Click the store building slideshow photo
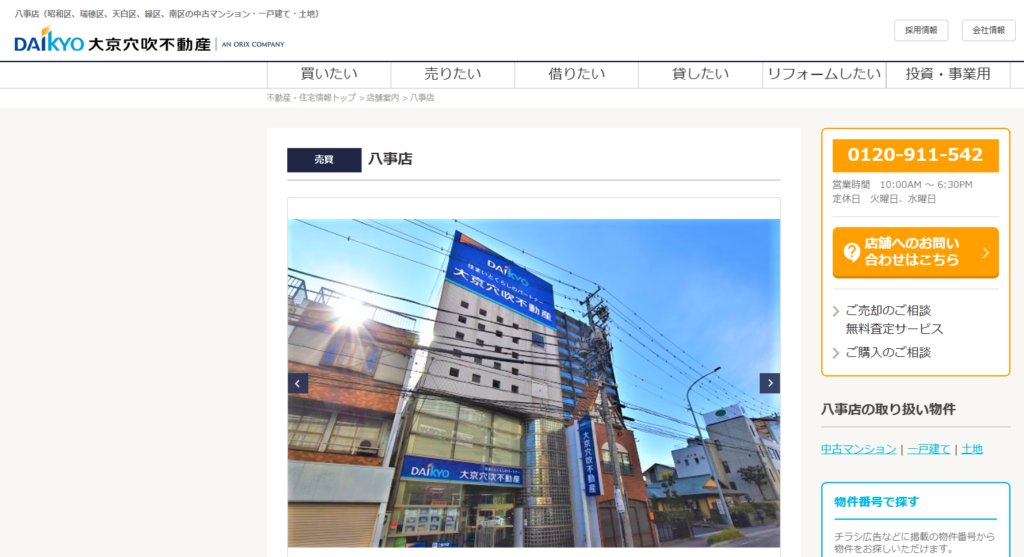The width and height of the screenshot is (1024, 557). (x=534, y=383)
